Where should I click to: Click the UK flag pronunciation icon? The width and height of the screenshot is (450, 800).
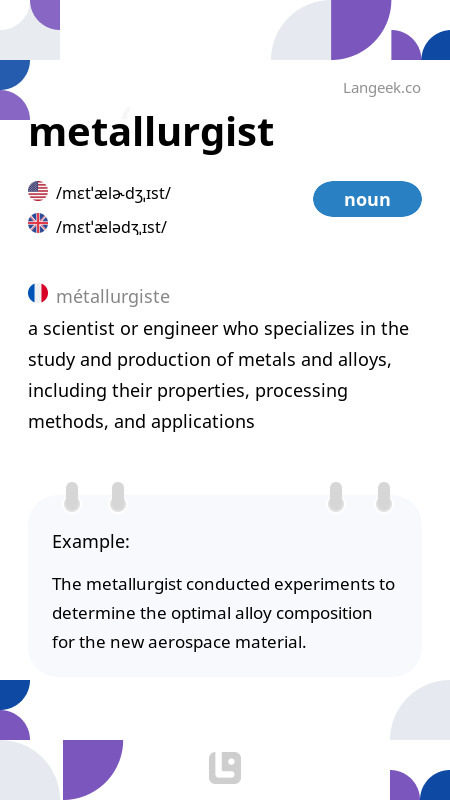pos(38,223)
